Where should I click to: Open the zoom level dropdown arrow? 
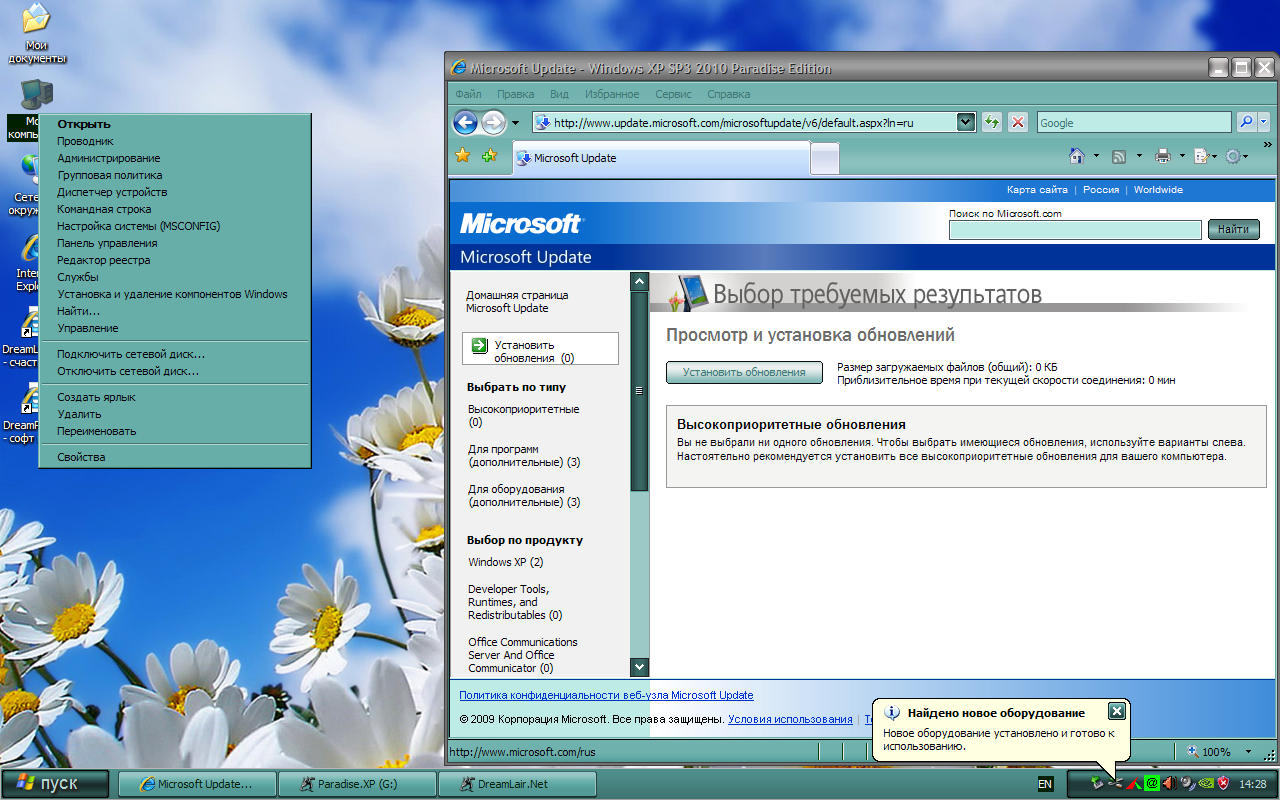(x=1248, y=752)
